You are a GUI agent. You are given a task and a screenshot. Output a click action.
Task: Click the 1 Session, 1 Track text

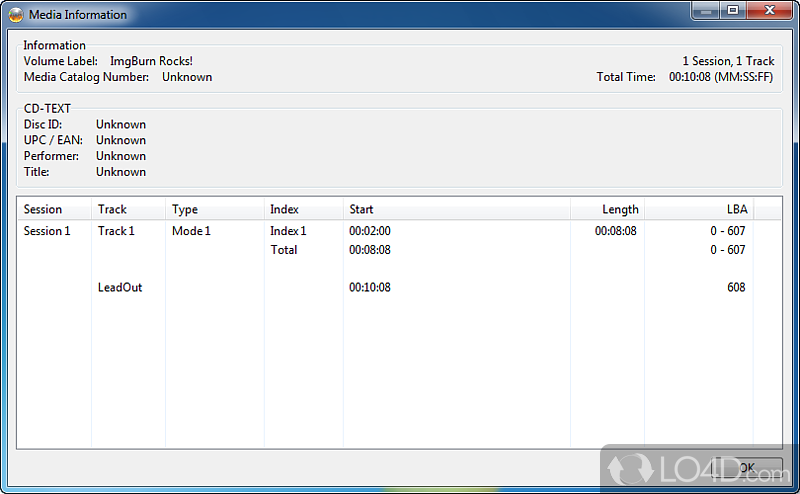729,61
